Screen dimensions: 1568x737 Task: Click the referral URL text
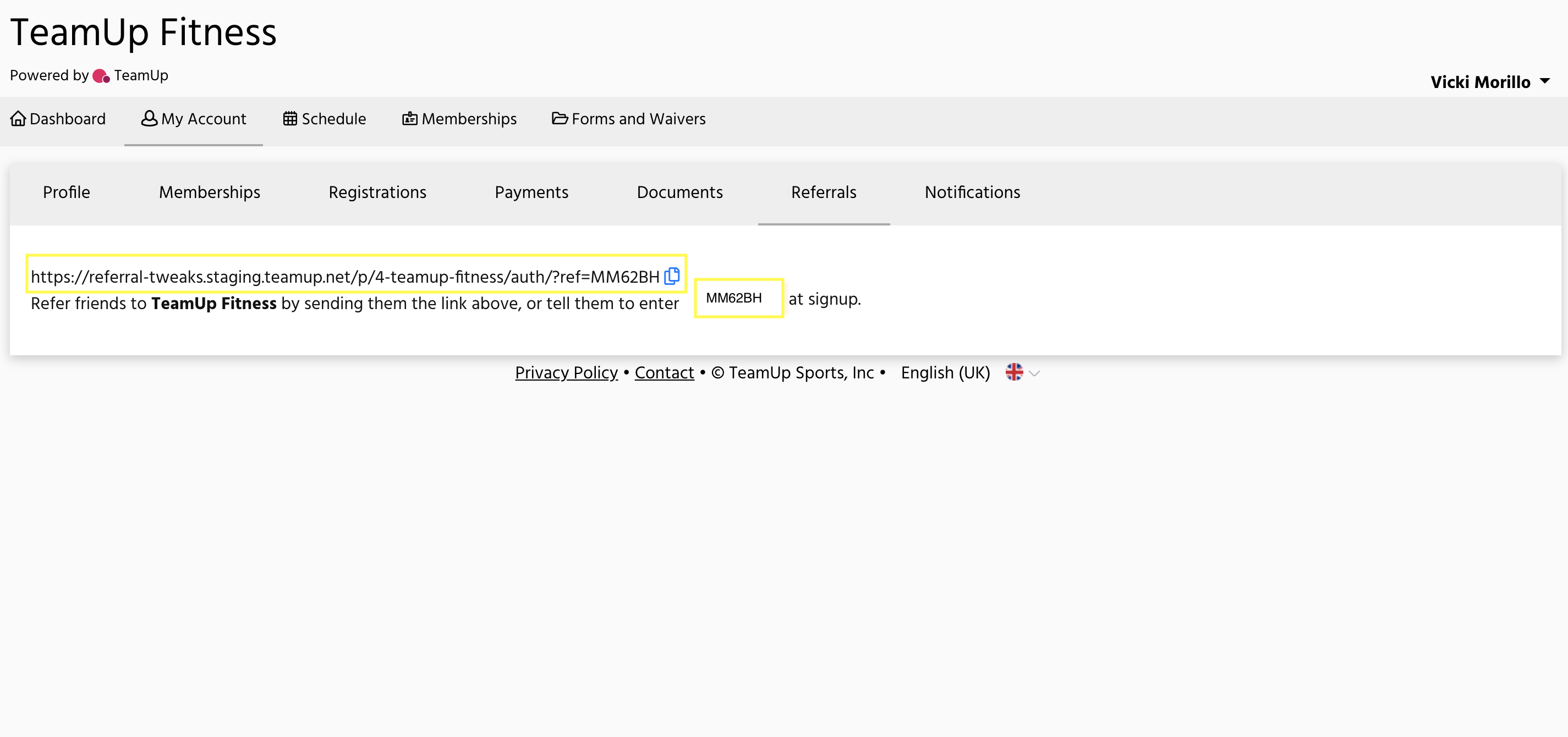(344, 277)
